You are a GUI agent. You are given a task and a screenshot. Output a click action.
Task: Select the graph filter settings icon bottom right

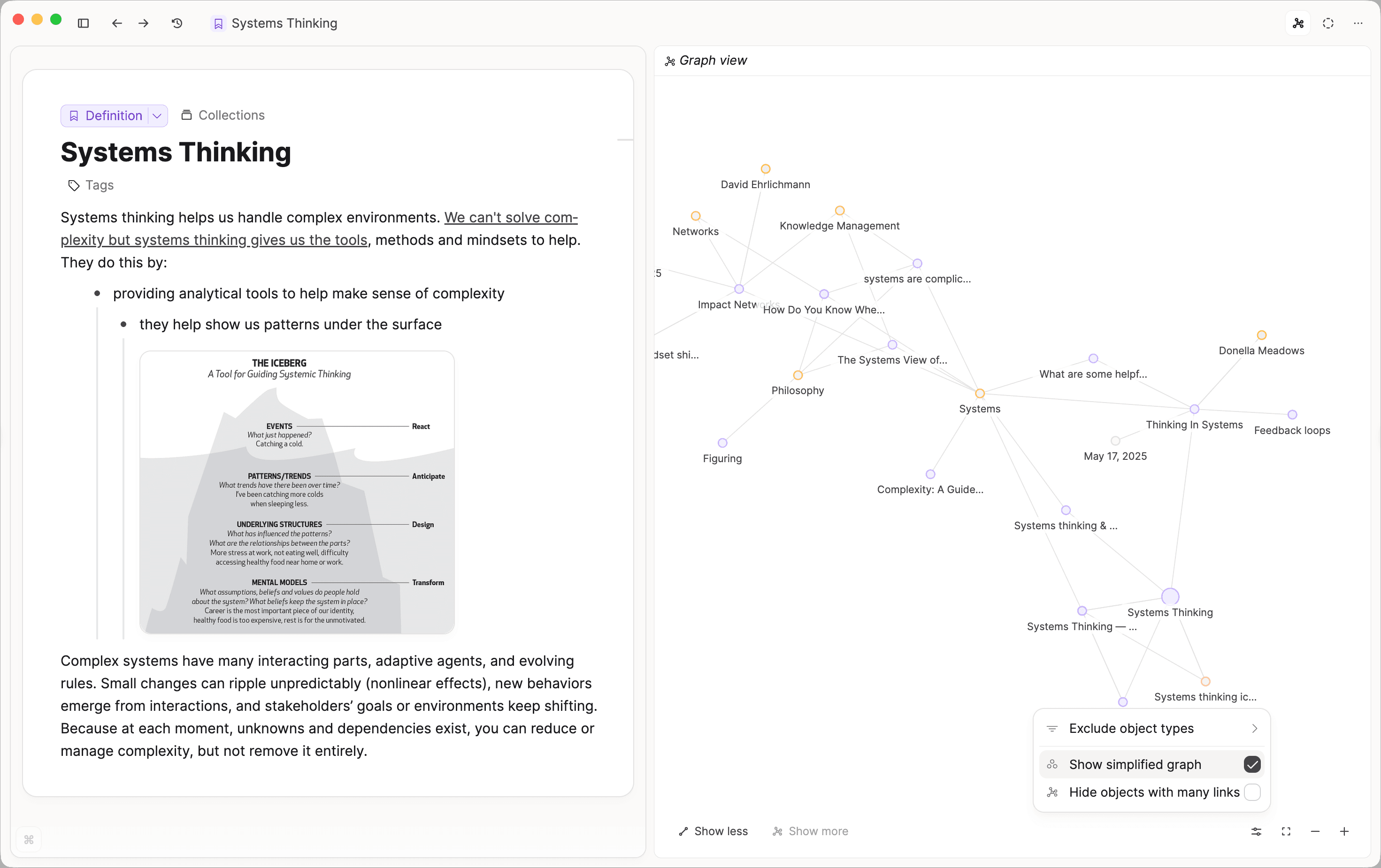point(1256,831)
